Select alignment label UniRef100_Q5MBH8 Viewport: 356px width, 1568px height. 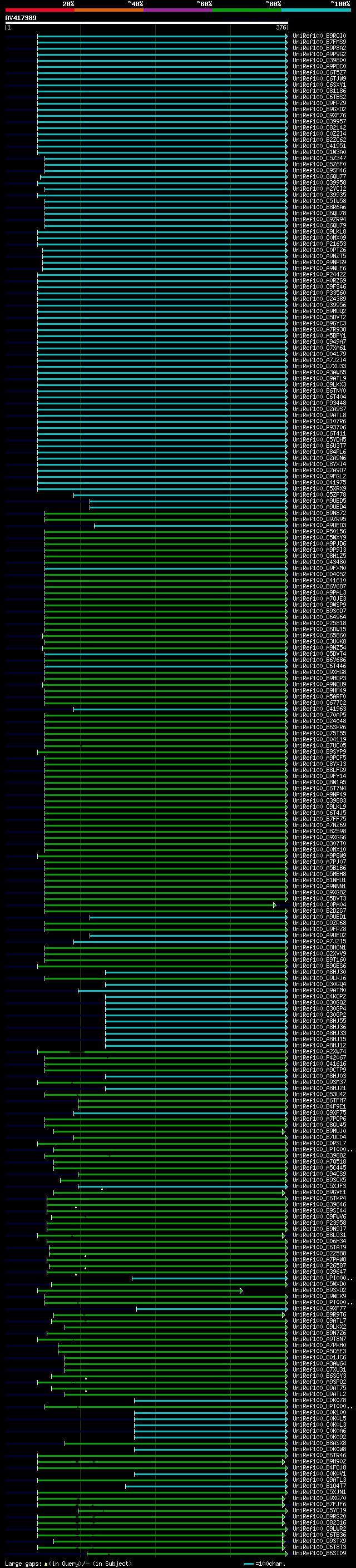pos(319,874)
